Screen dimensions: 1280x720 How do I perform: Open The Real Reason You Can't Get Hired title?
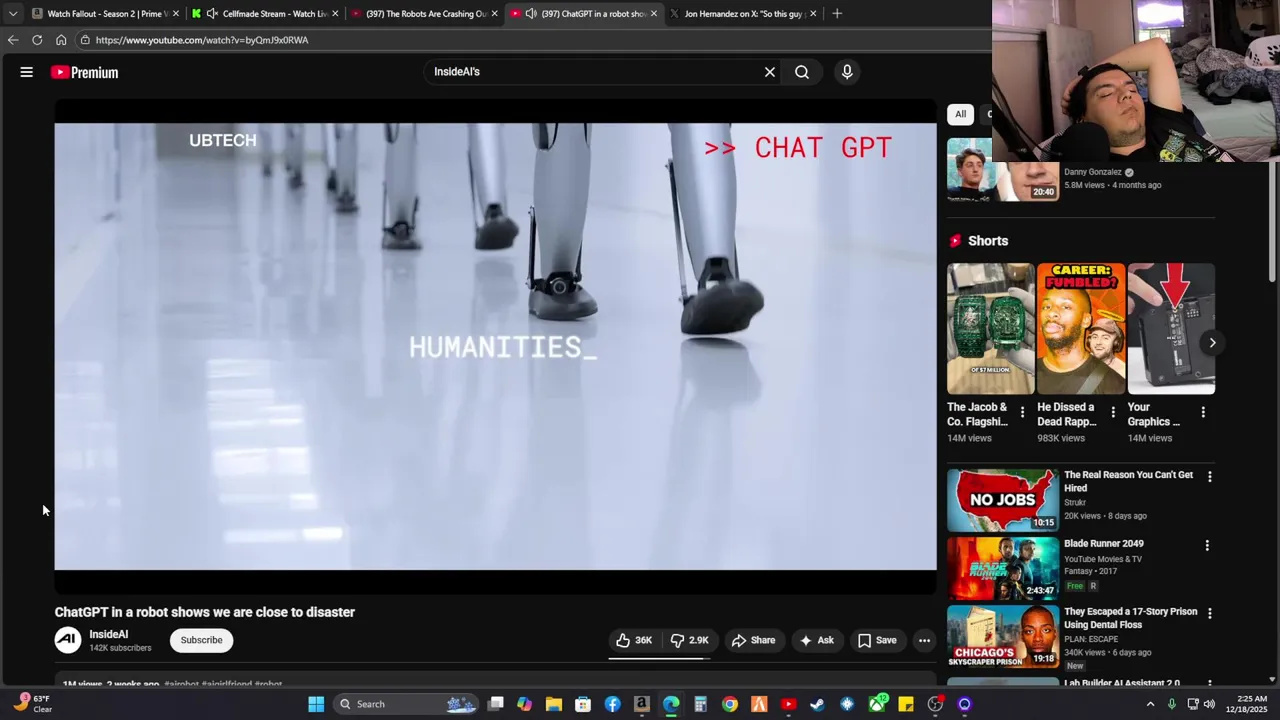1128,481
